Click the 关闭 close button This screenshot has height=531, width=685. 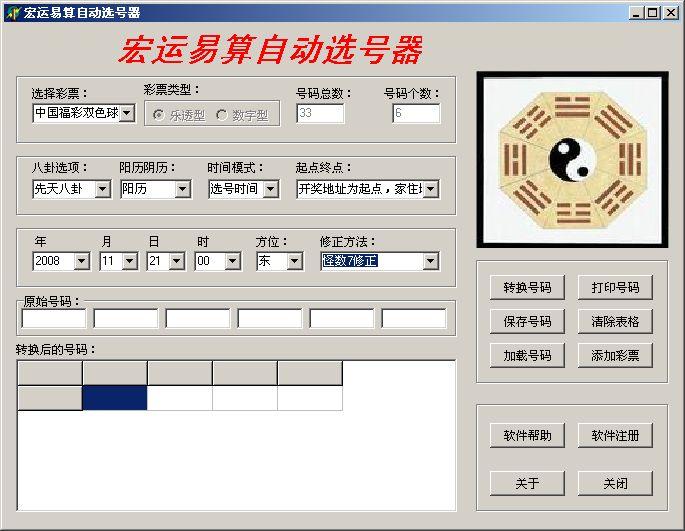tap(615, 483)
